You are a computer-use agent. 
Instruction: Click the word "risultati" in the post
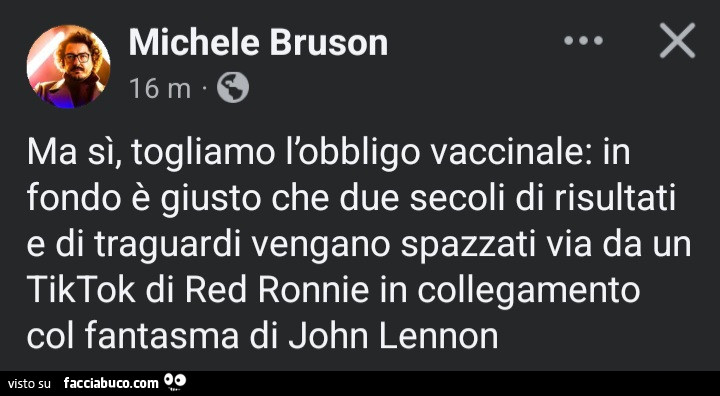point(616,199)
